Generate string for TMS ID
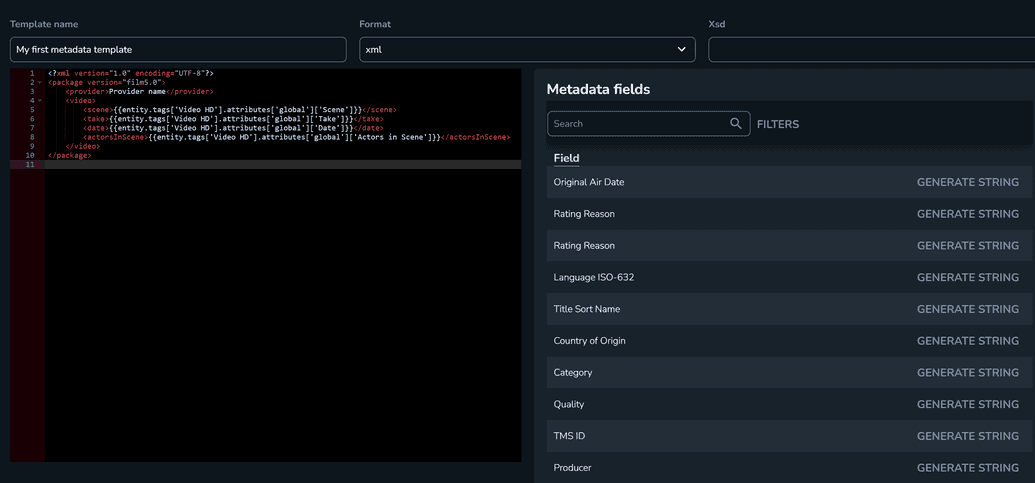1035x483 pixels. (x=968, y=435)
